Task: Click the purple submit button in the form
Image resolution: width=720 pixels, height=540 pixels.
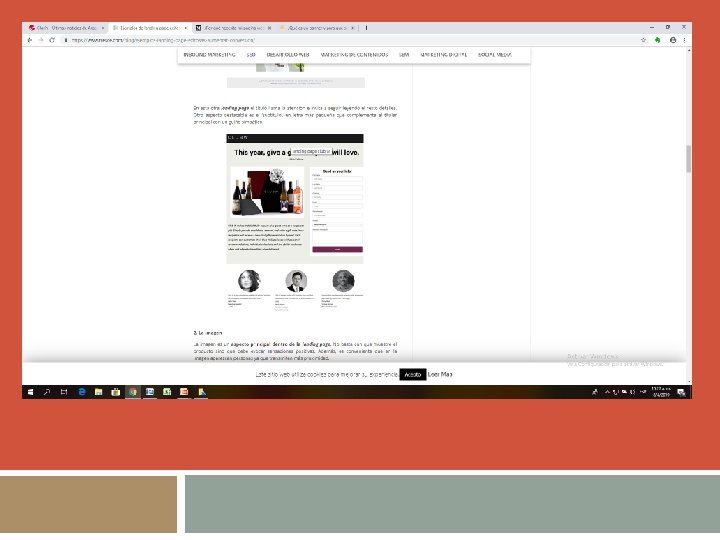Action: [x=338, y=249]
